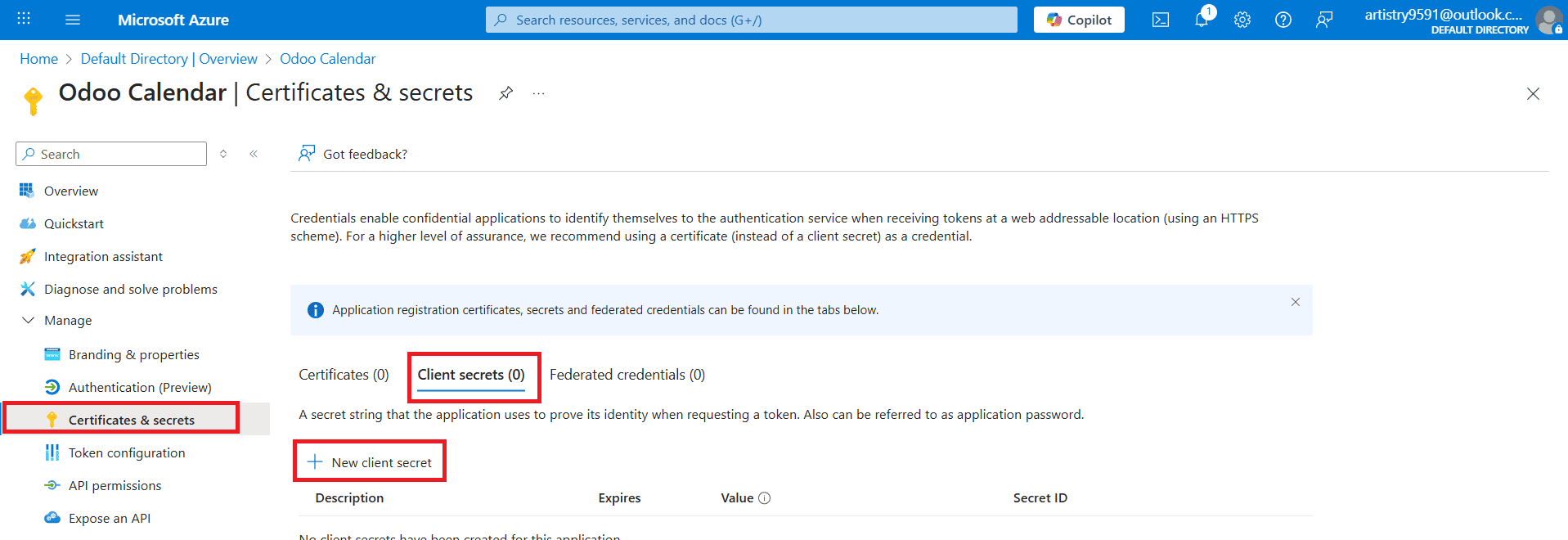The width and height of the screenshot is (1568, 540).
Task: Click the Description column header
Action: tap(349, 498)
